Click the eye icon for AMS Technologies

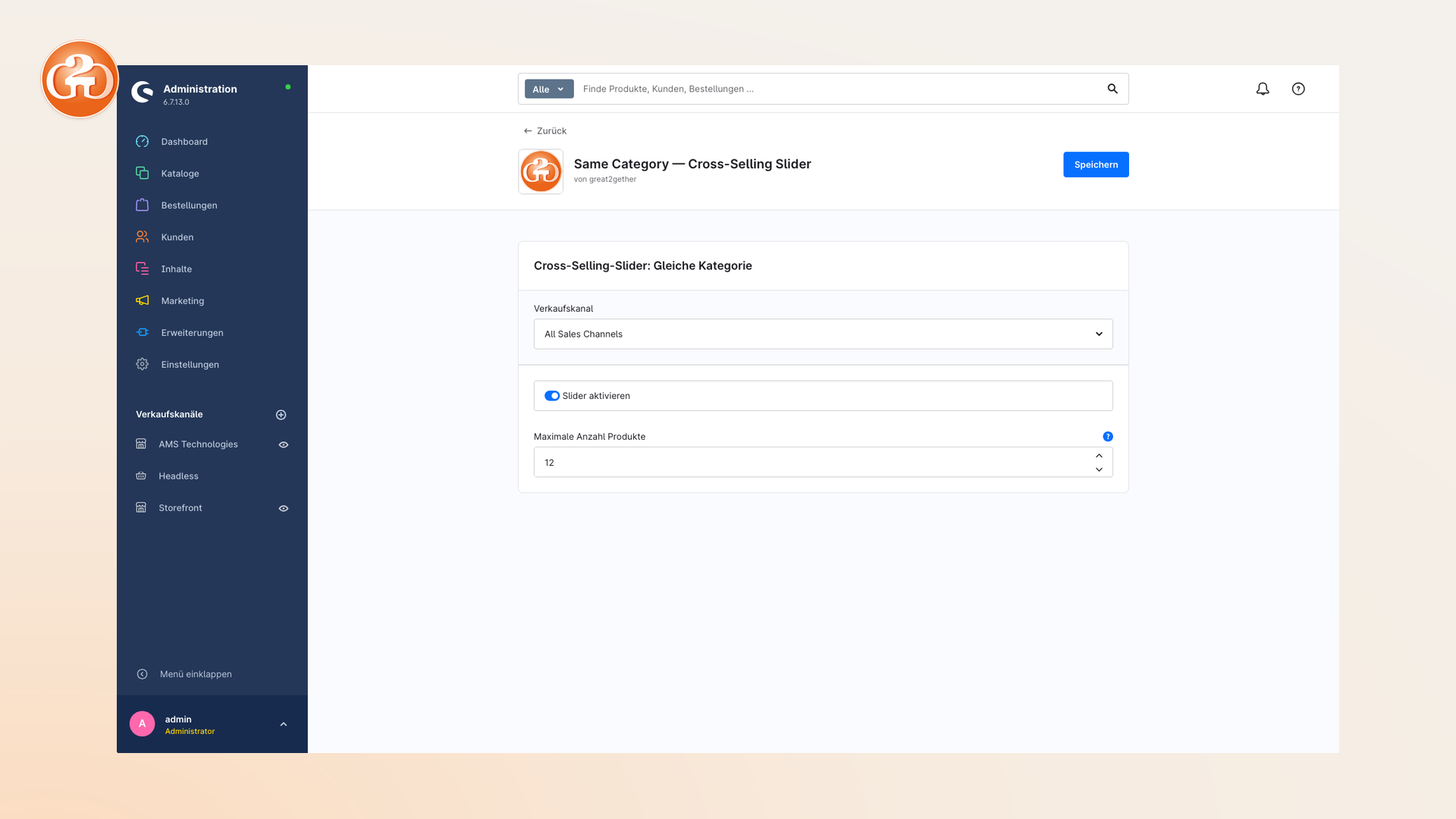point(284,445)
